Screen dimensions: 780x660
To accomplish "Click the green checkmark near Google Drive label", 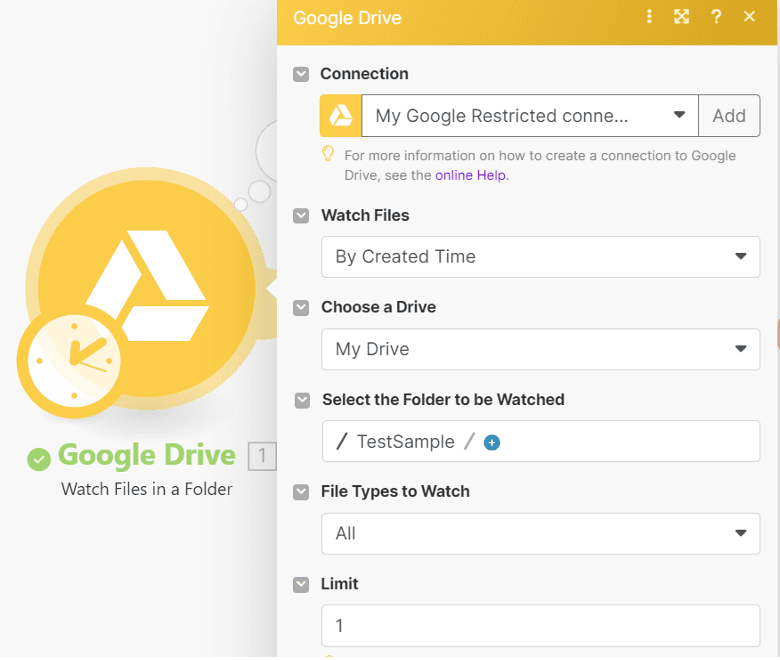I will 39,459.
